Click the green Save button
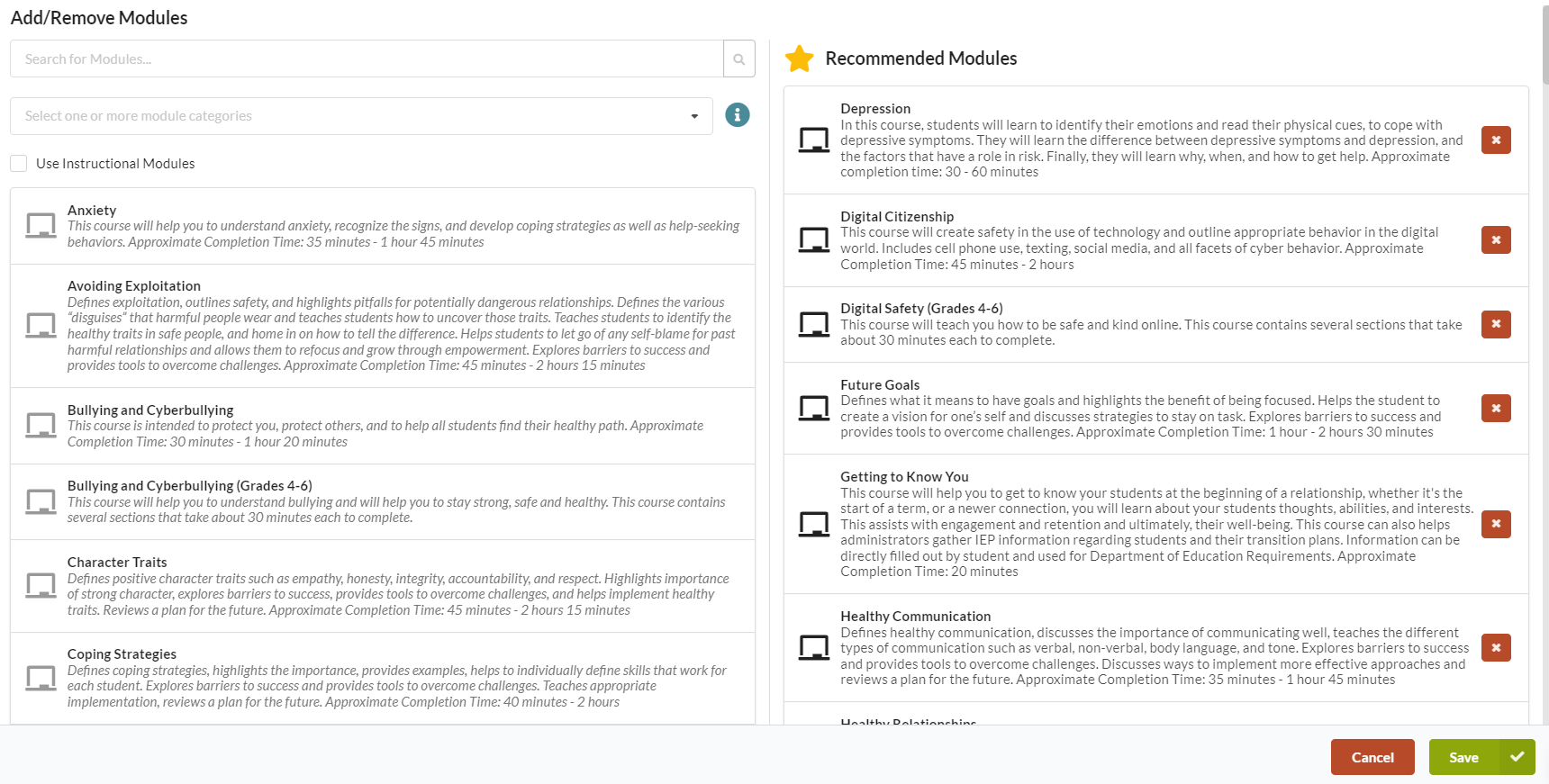The width and height of the screenshot is (1549, 784). pyautogui.click(x=1481, y=757)
